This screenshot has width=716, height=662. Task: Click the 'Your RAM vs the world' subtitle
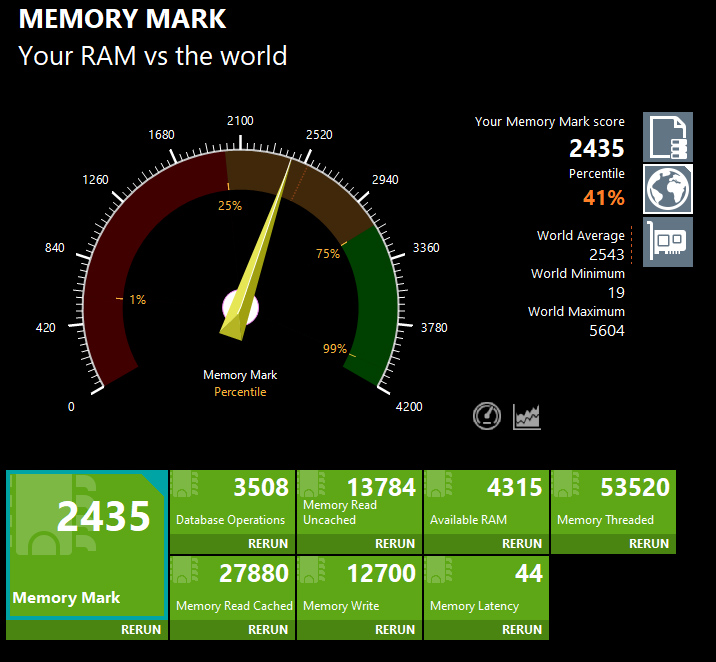(x=153, y=56)
